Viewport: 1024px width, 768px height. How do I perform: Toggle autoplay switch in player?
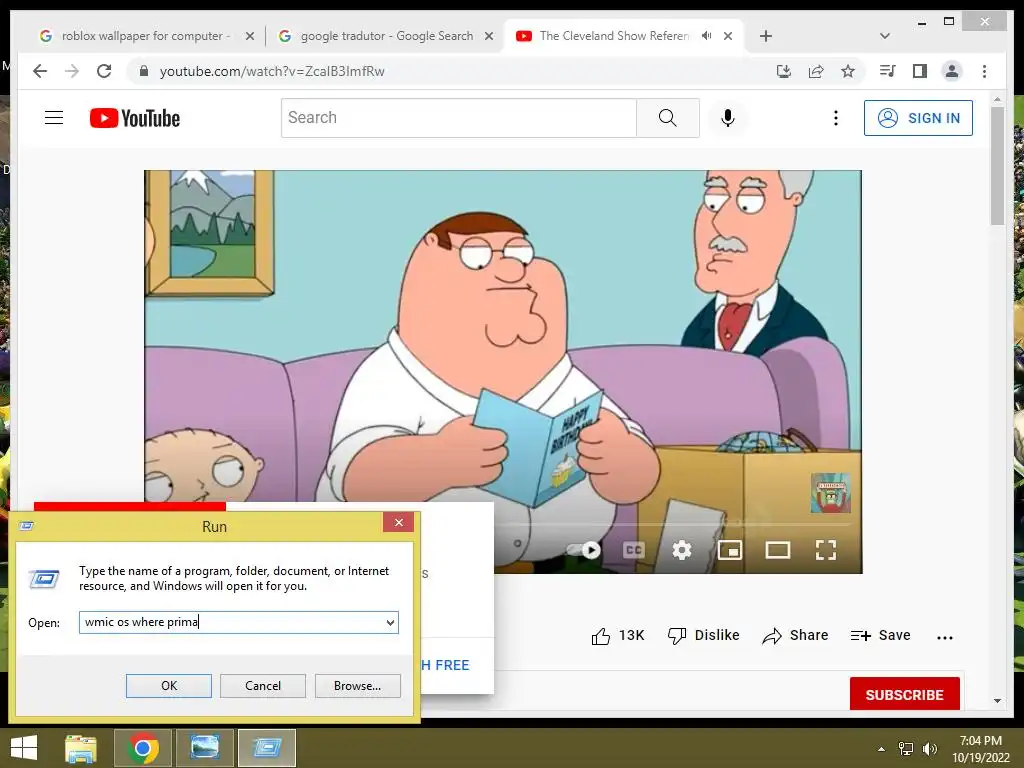584,550
